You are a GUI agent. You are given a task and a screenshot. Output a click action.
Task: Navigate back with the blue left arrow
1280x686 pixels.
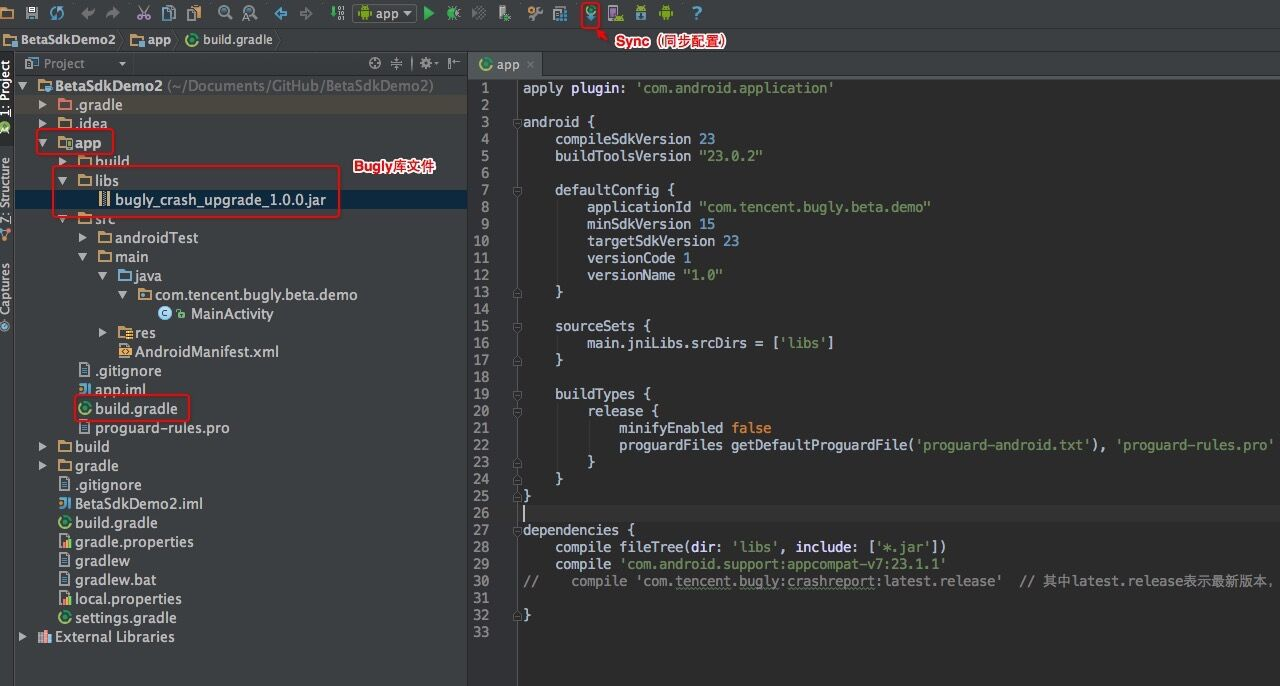281,13
